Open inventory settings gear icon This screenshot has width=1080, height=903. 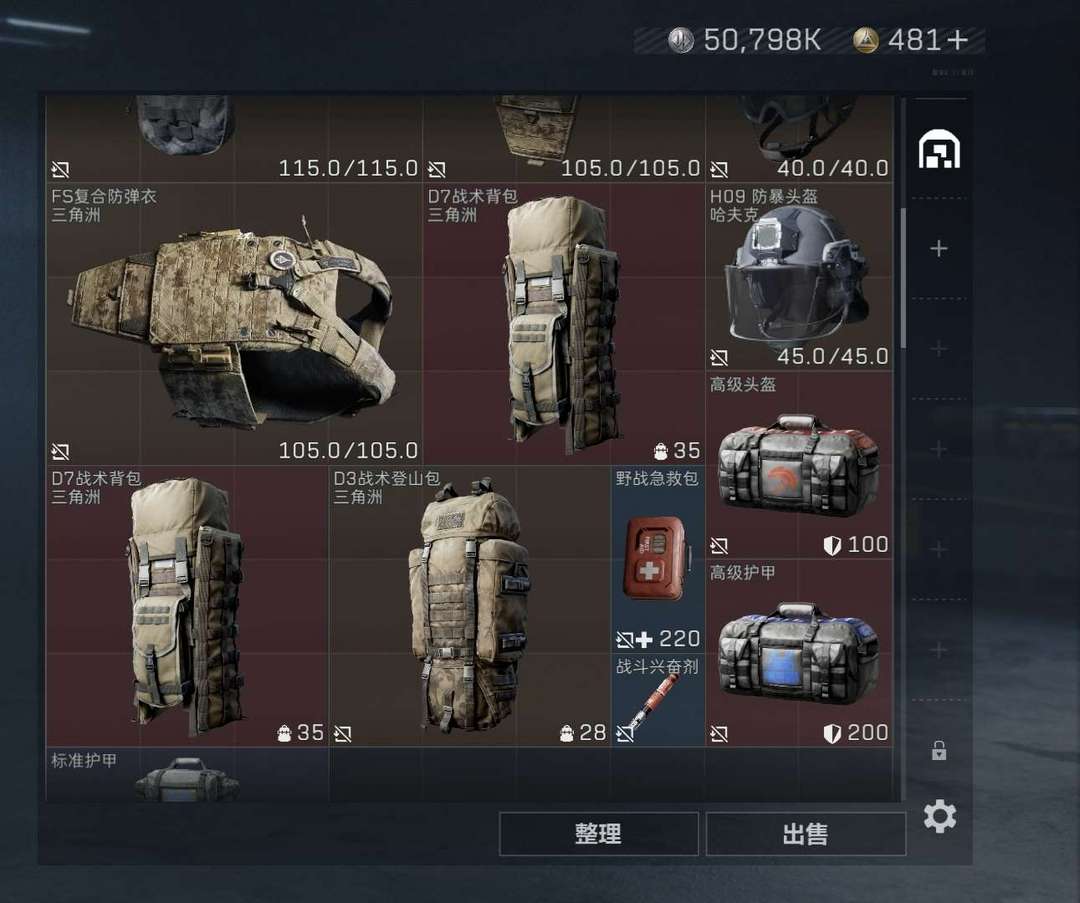click(939, 817)
